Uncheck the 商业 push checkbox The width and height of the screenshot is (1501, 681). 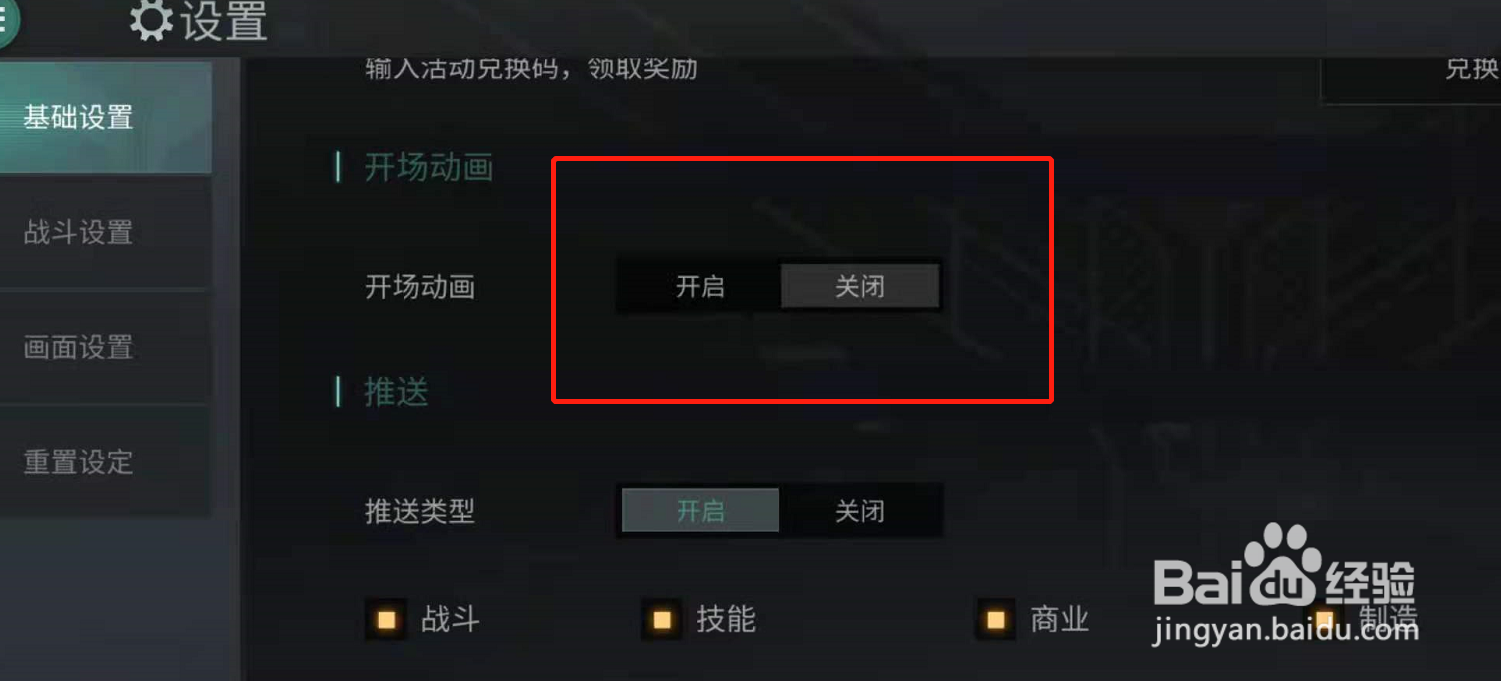995,620
